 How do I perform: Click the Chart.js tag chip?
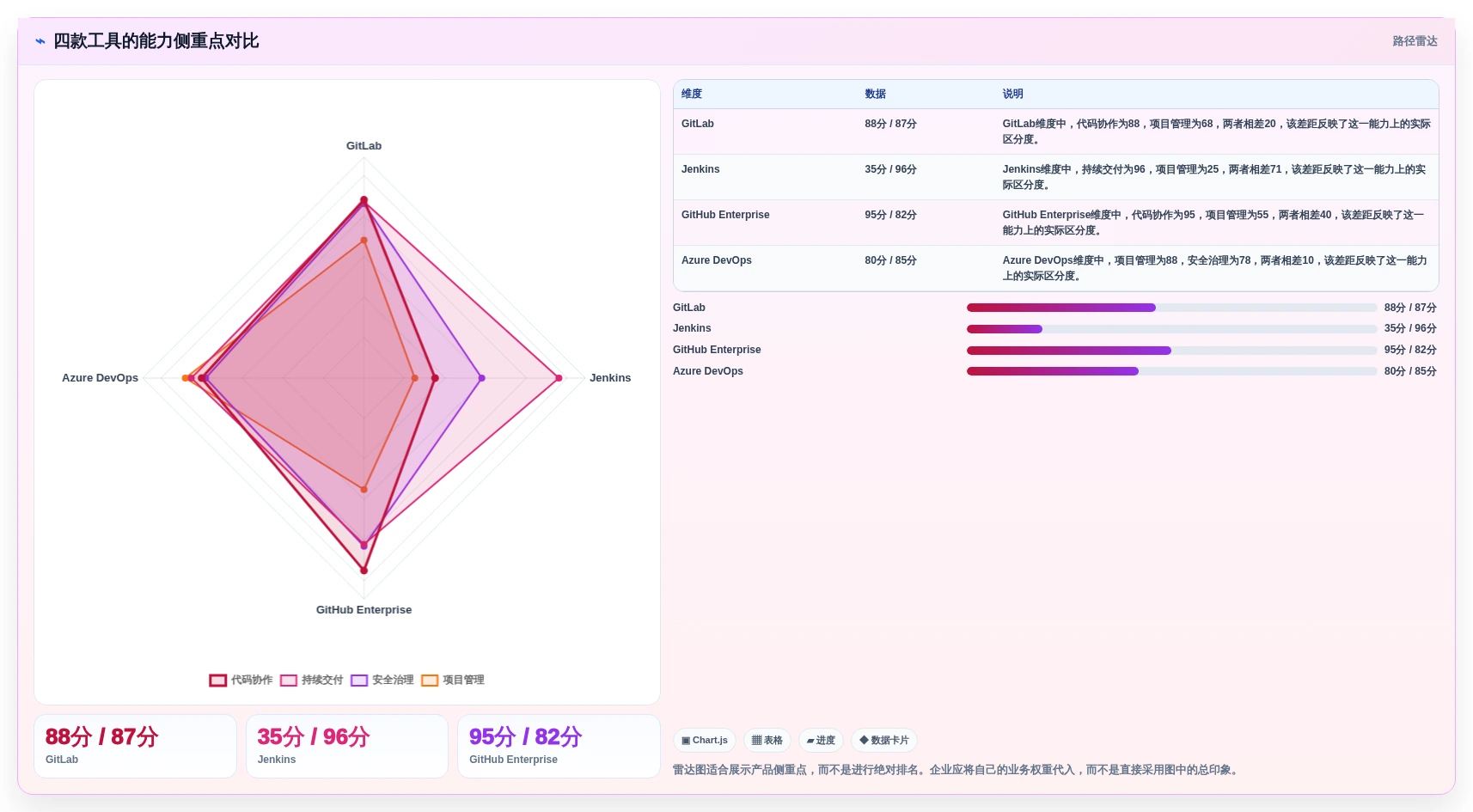point(705,741)
